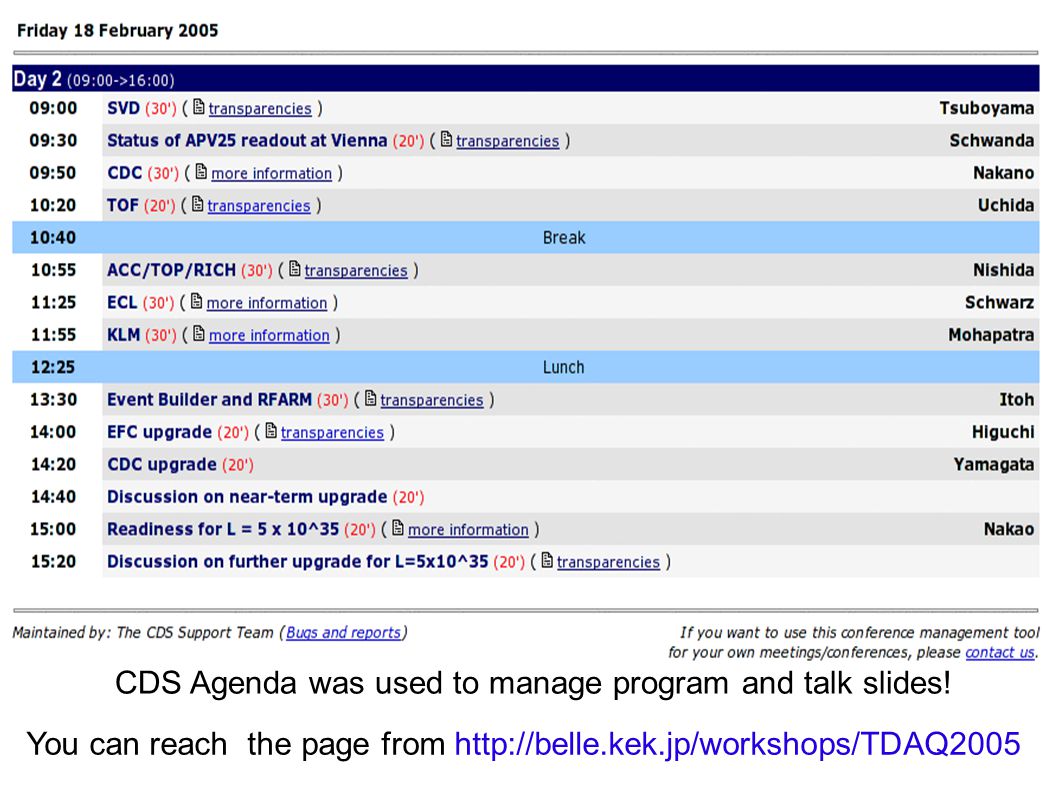Open TOF transparencies link
1058x793 pixels.
click(258, 206)
